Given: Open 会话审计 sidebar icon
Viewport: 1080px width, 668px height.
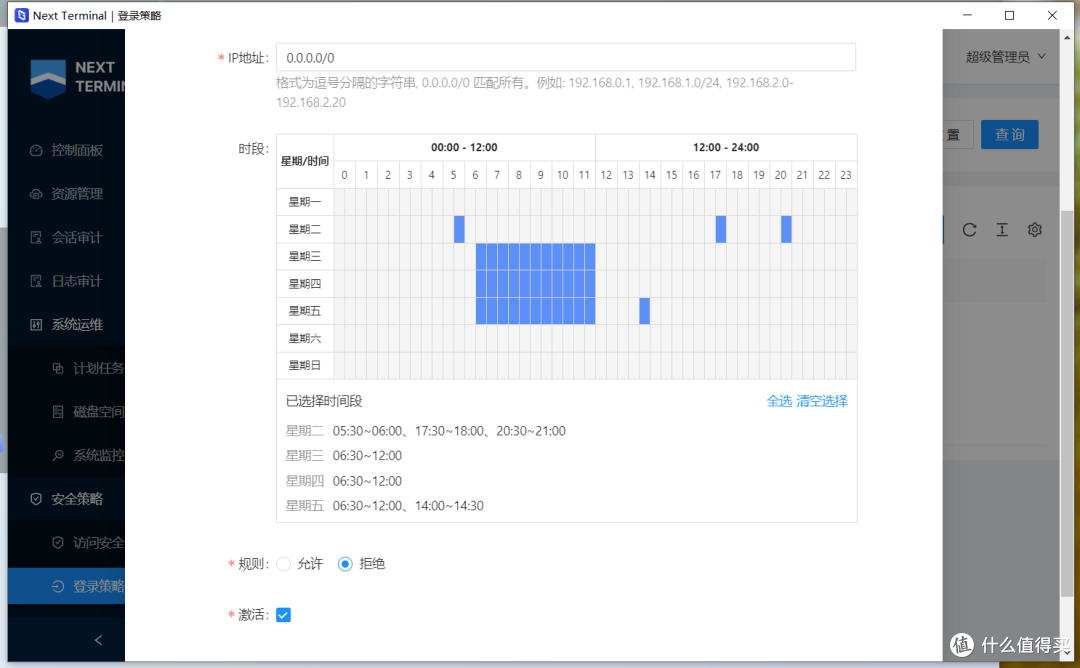Looking at the screenshot, I should tap(37, 238).
